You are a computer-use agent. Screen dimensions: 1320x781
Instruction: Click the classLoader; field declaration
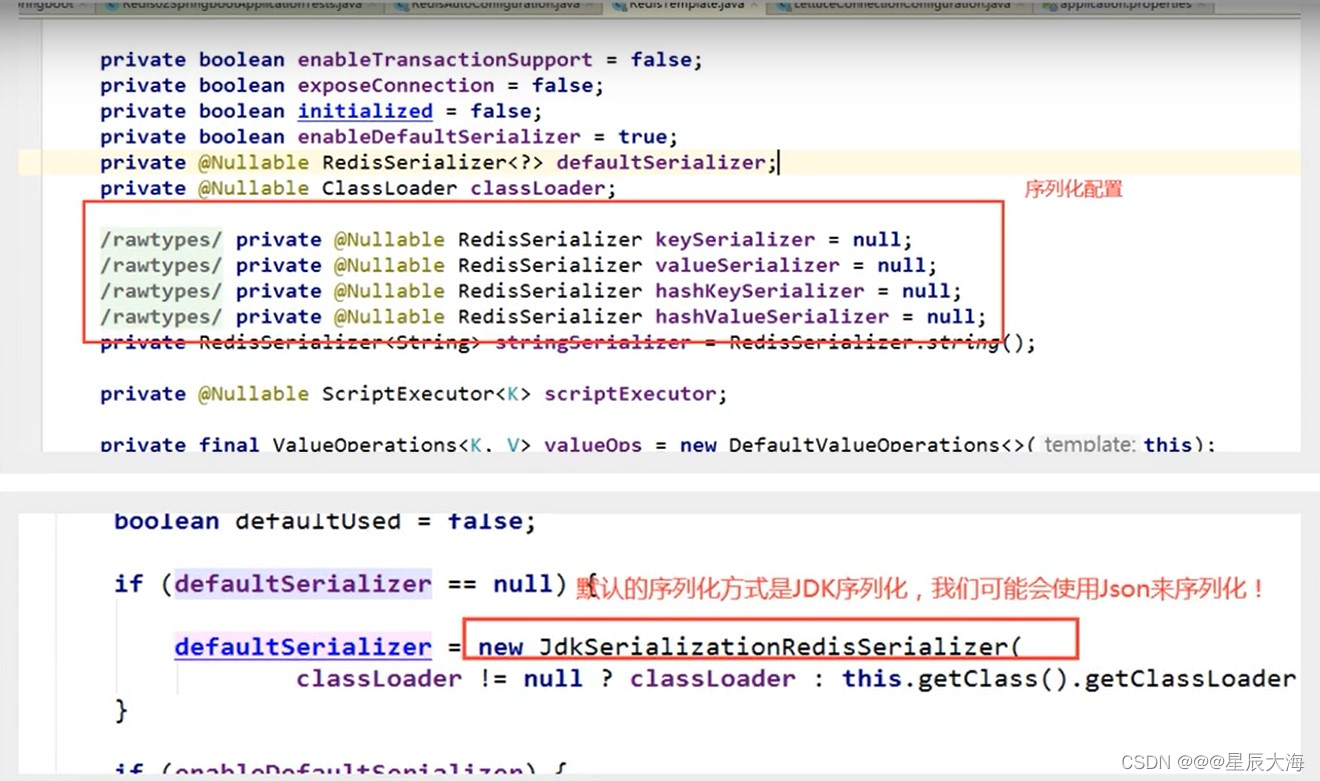(x=544, y=188)
